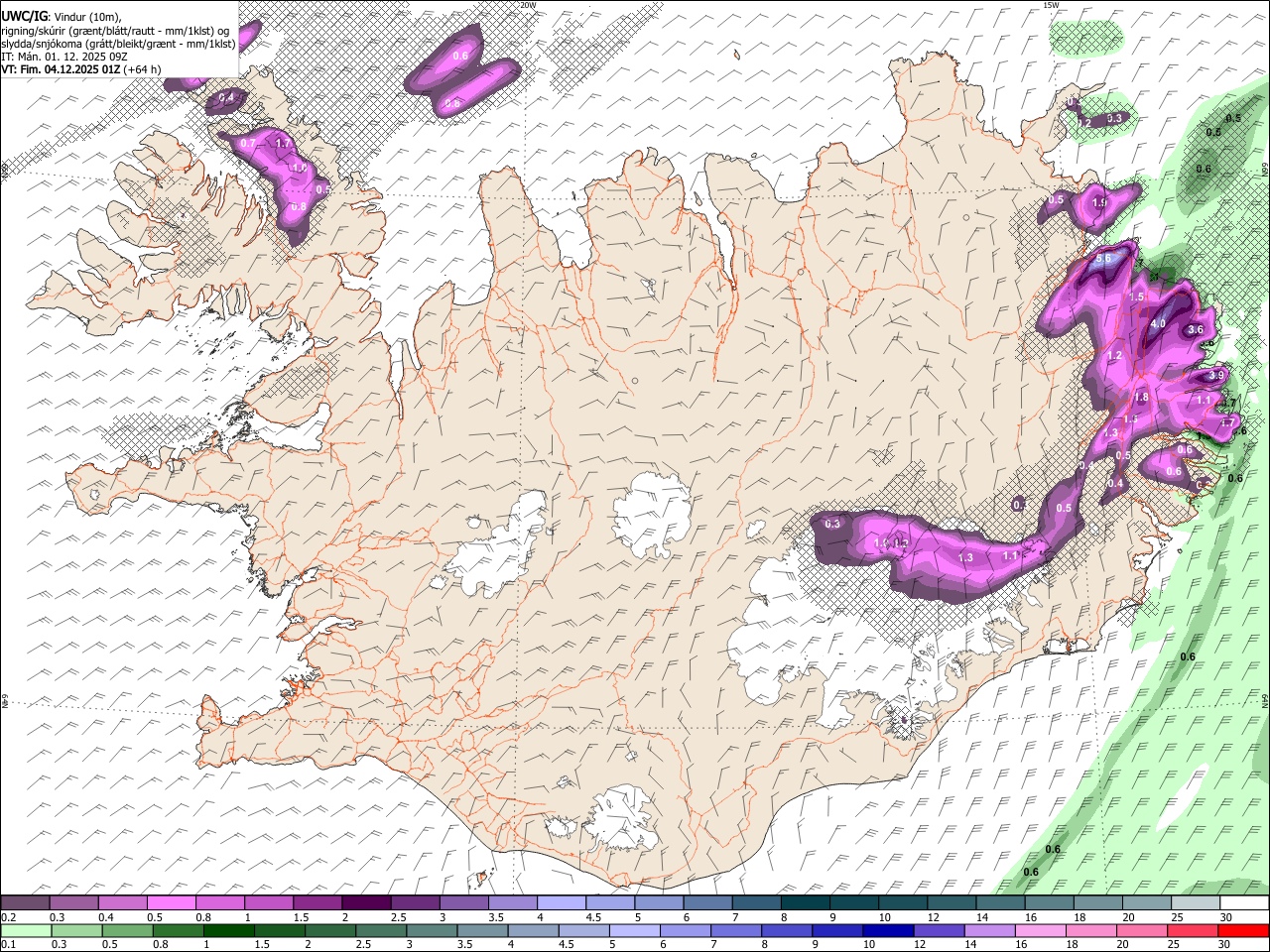Screen dimensions: 1270x952
Task: Click the 'UWC/IG: Vindur (10m)' title line
Action: [62, 17]
